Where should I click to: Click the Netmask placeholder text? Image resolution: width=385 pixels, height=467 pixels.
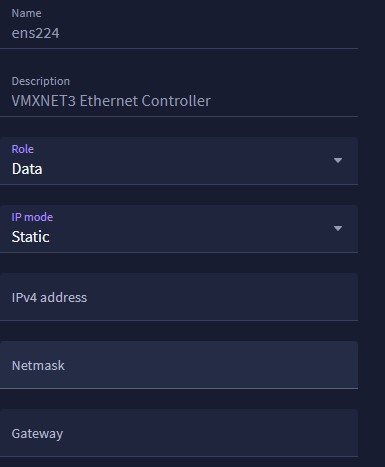click(38, 366)
